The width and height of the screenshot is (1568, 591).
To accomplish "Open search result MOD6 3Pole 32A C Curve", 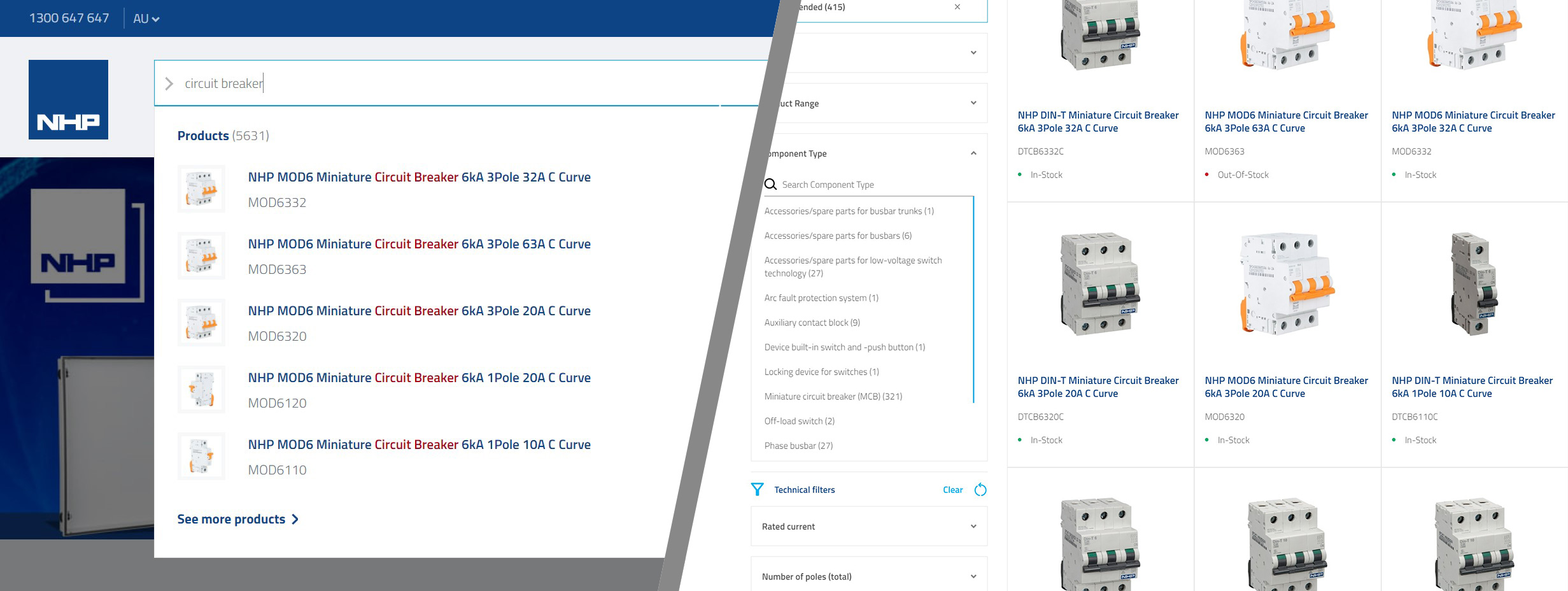I will (419, 177).
